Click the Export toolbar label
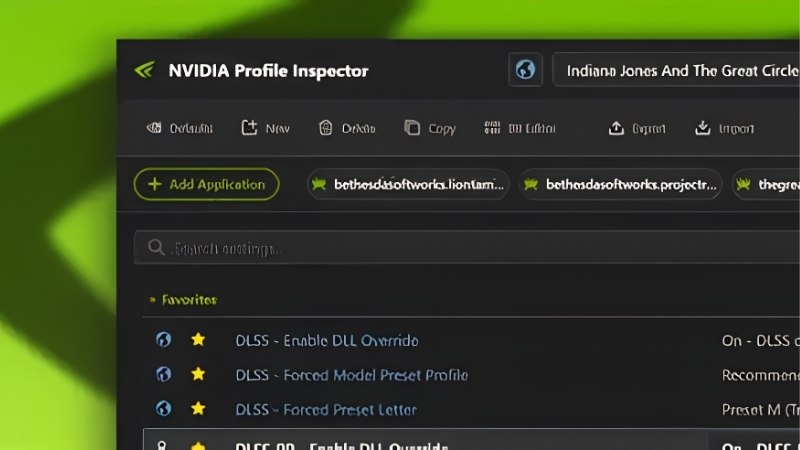The width and height of the screenshot is (800, 450). coord(649,129)
